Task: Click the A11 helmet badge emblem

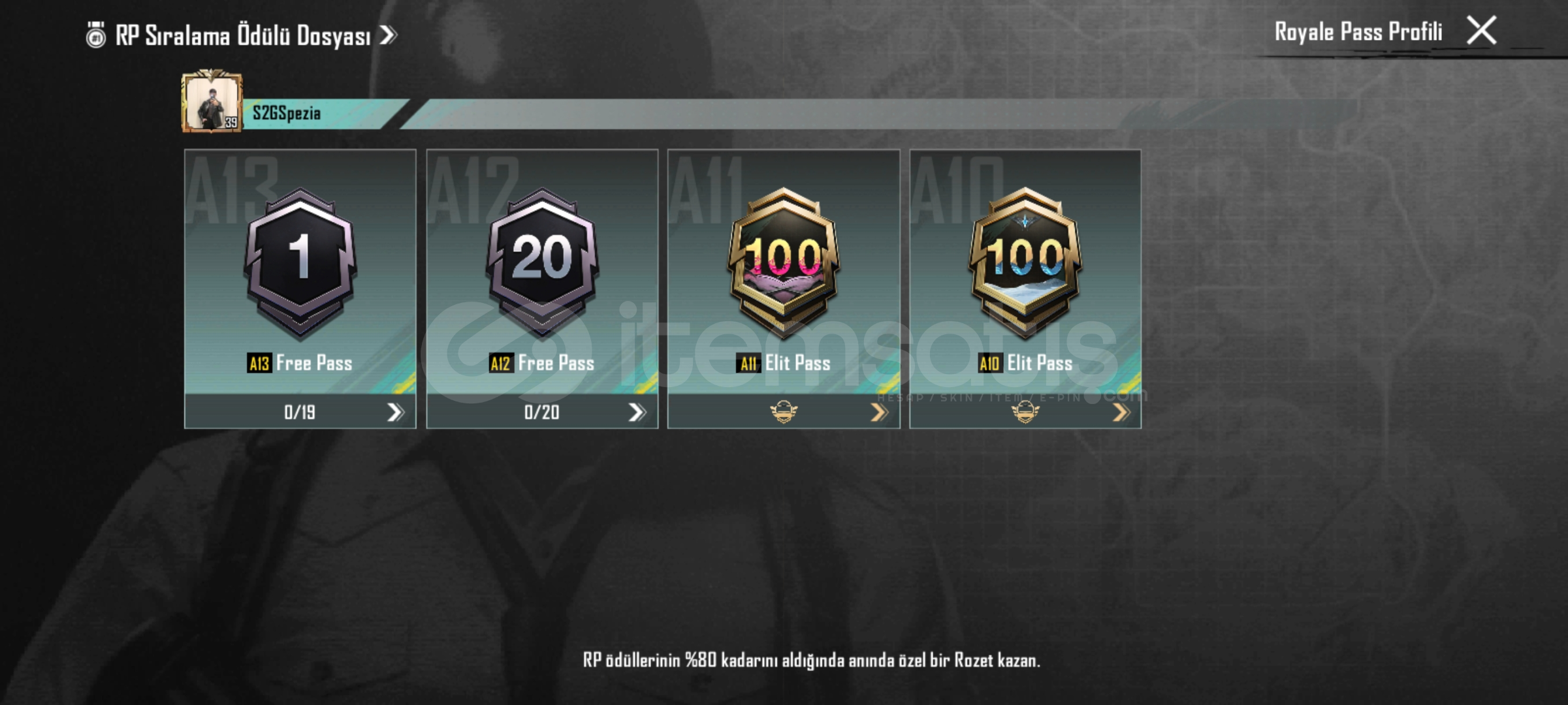Action: [784, 412]
